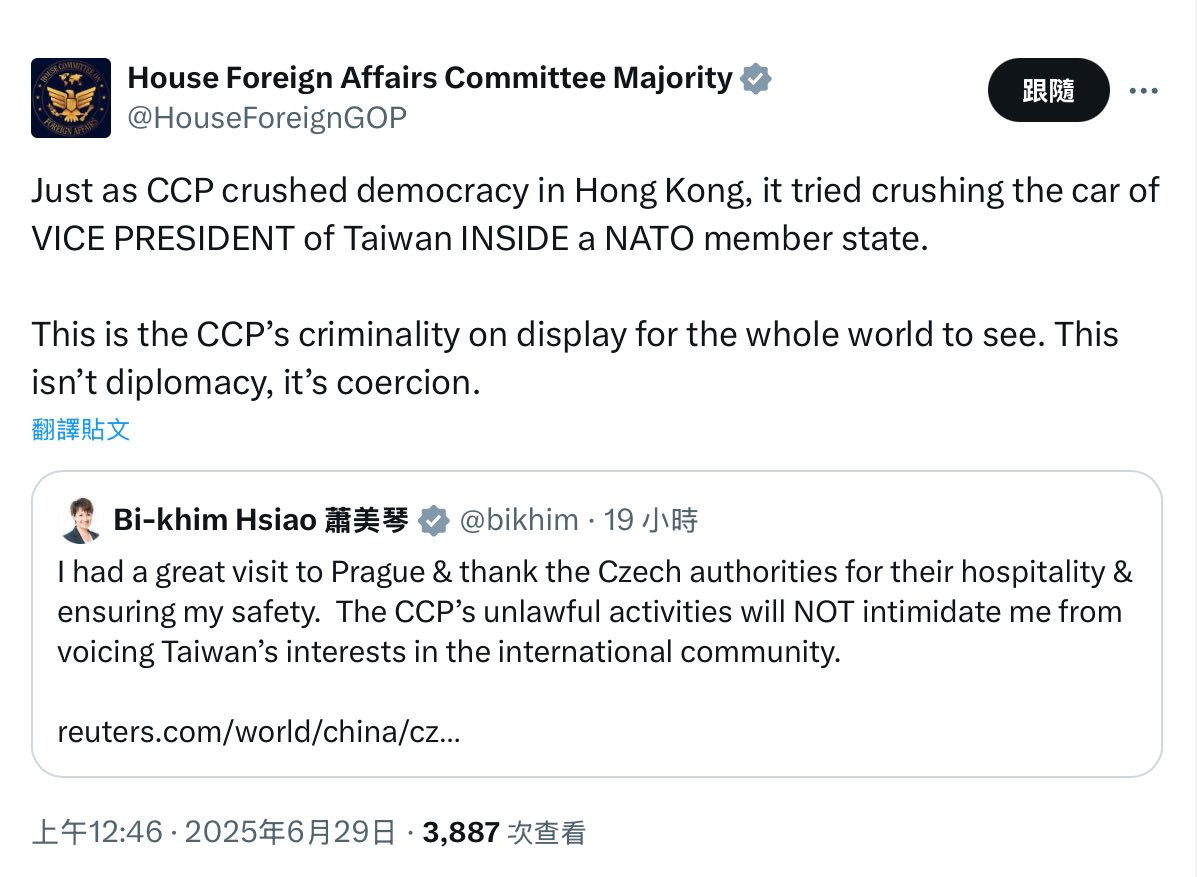This screenshot has width=1199, height=877.
Task: Click the 3,887 次查看 view count
Action: (x=504, y=832)
